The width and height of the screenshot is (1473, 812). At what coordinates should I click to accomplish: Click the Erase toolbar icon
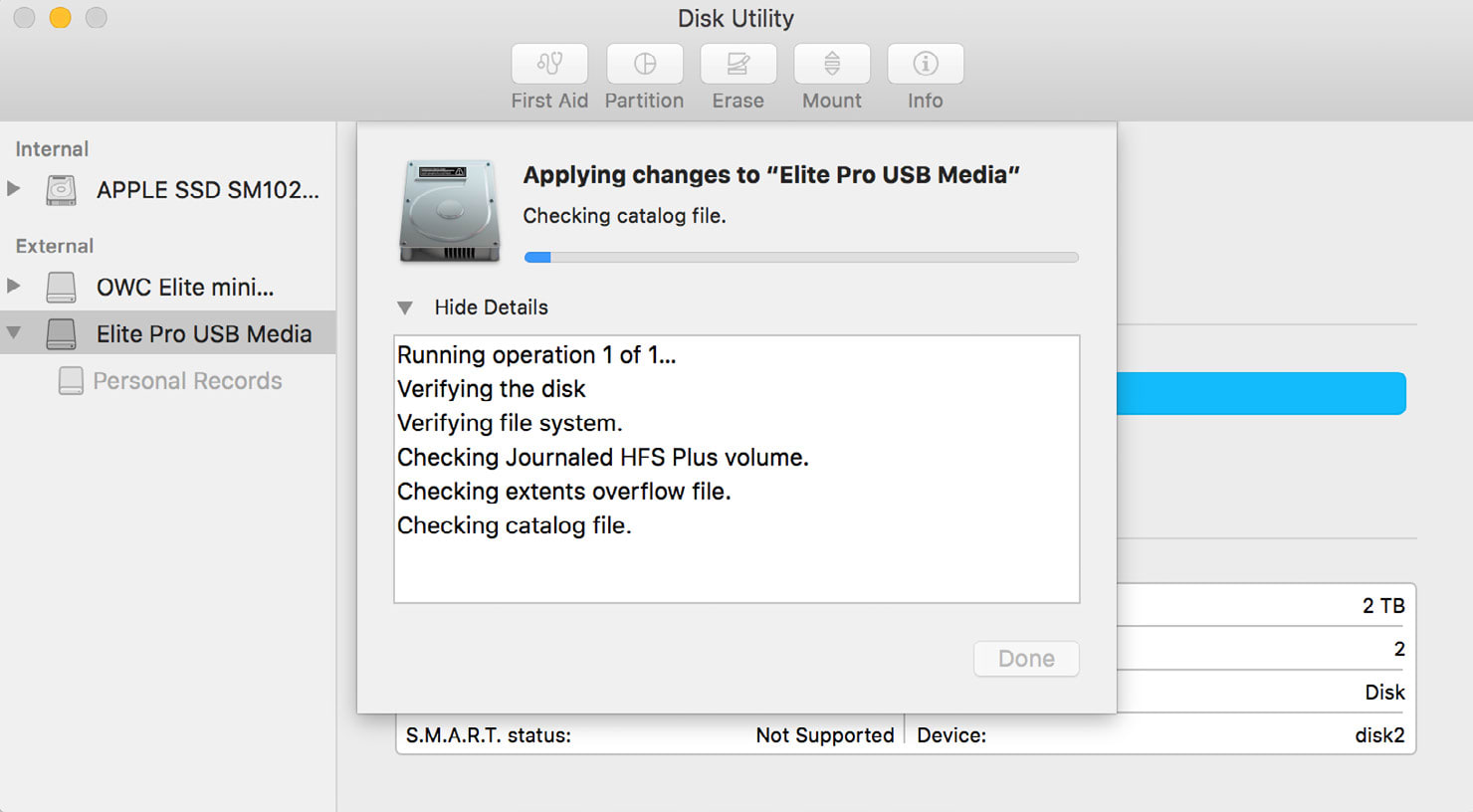pyautogui.click(x=737, y=64)
